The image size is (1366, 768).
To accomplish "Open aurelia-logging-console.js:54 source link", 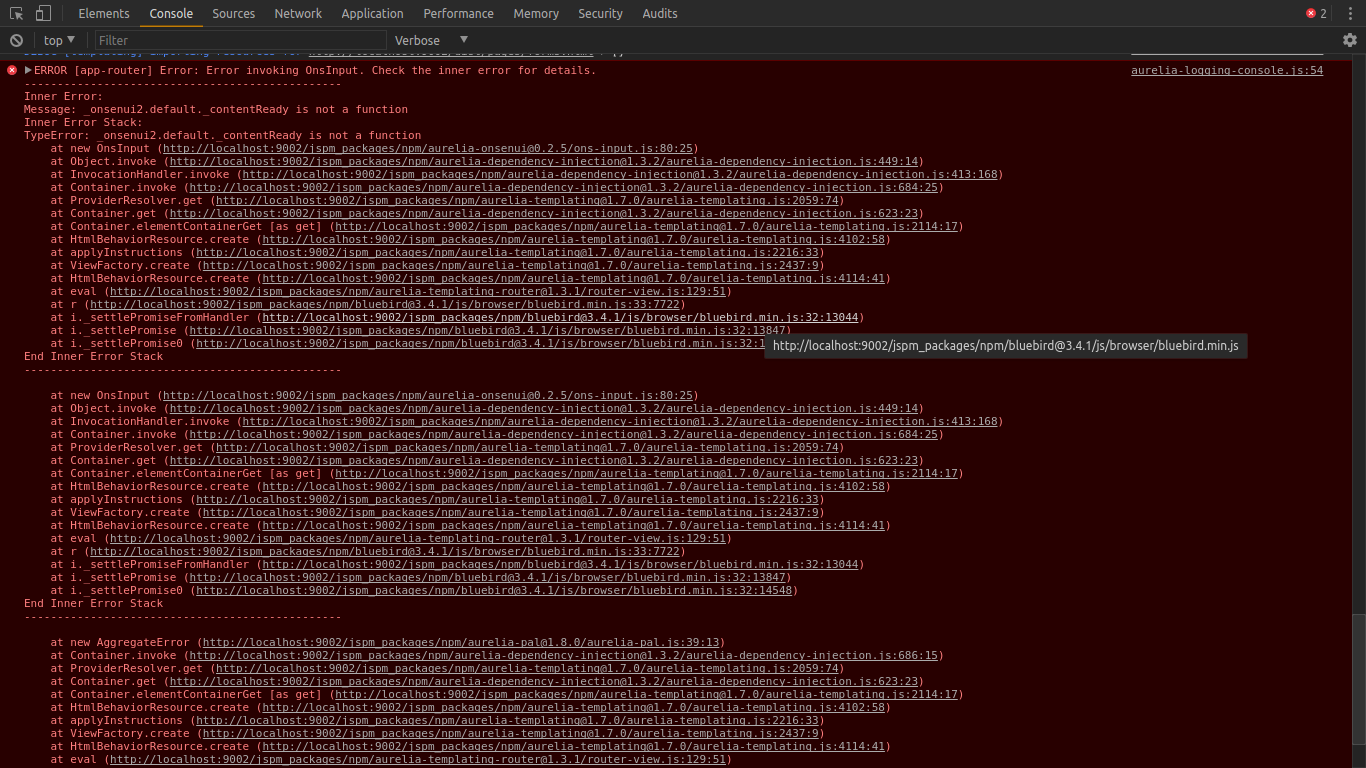I will click(1227, 70).
